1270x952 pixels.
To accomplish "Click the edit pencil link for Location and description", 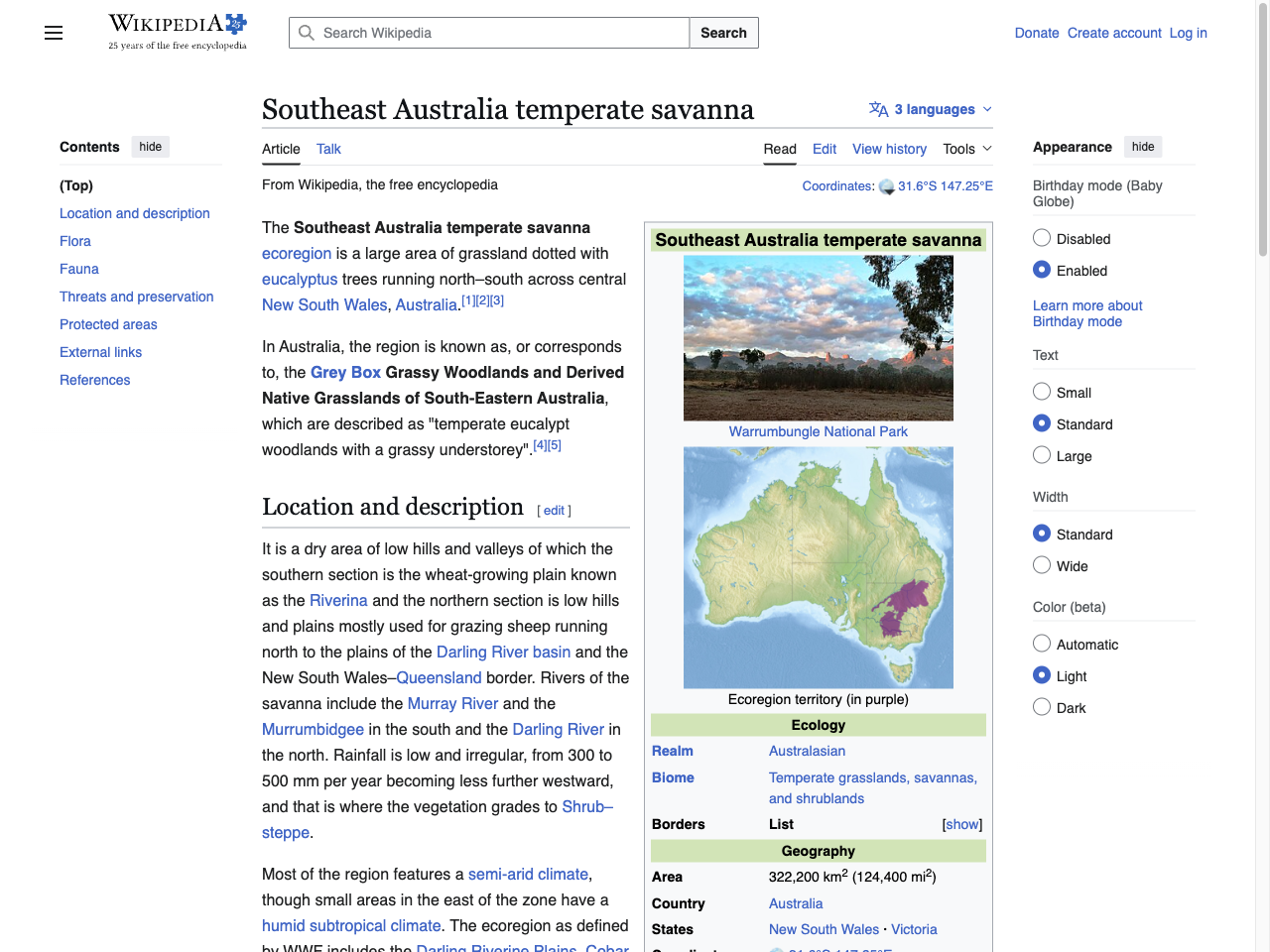I will (554, 510).
